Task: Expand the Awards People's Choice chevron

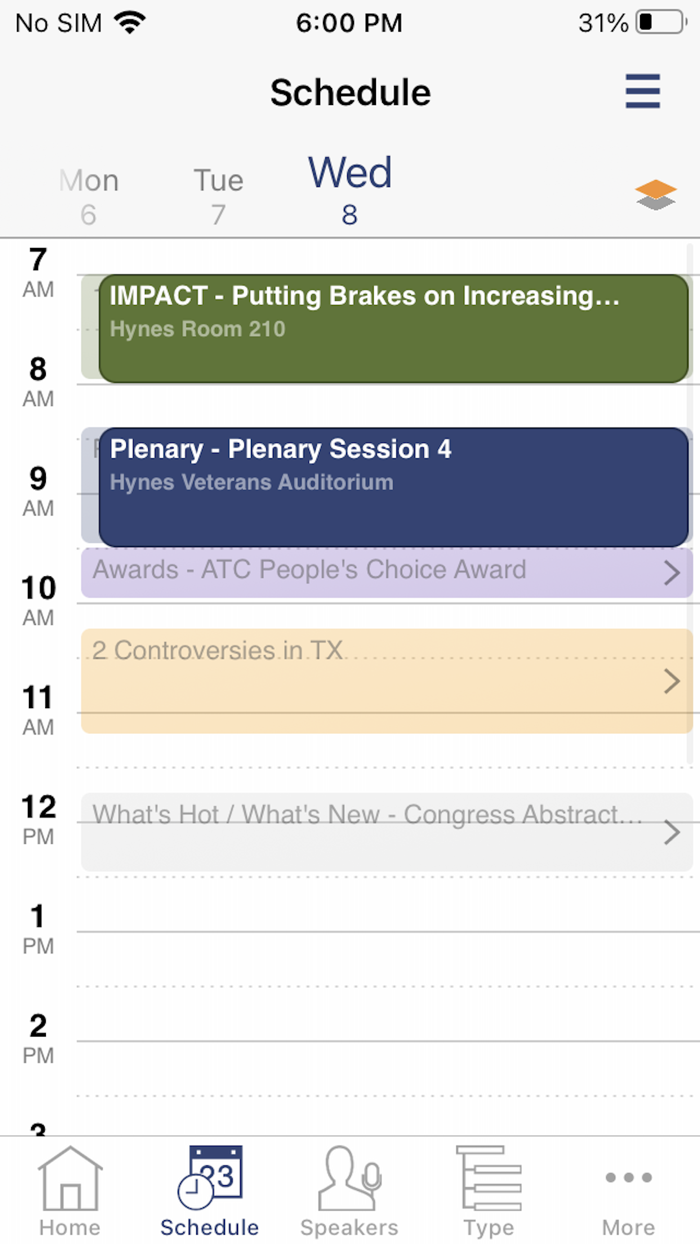Action: (x=672, y=573)
